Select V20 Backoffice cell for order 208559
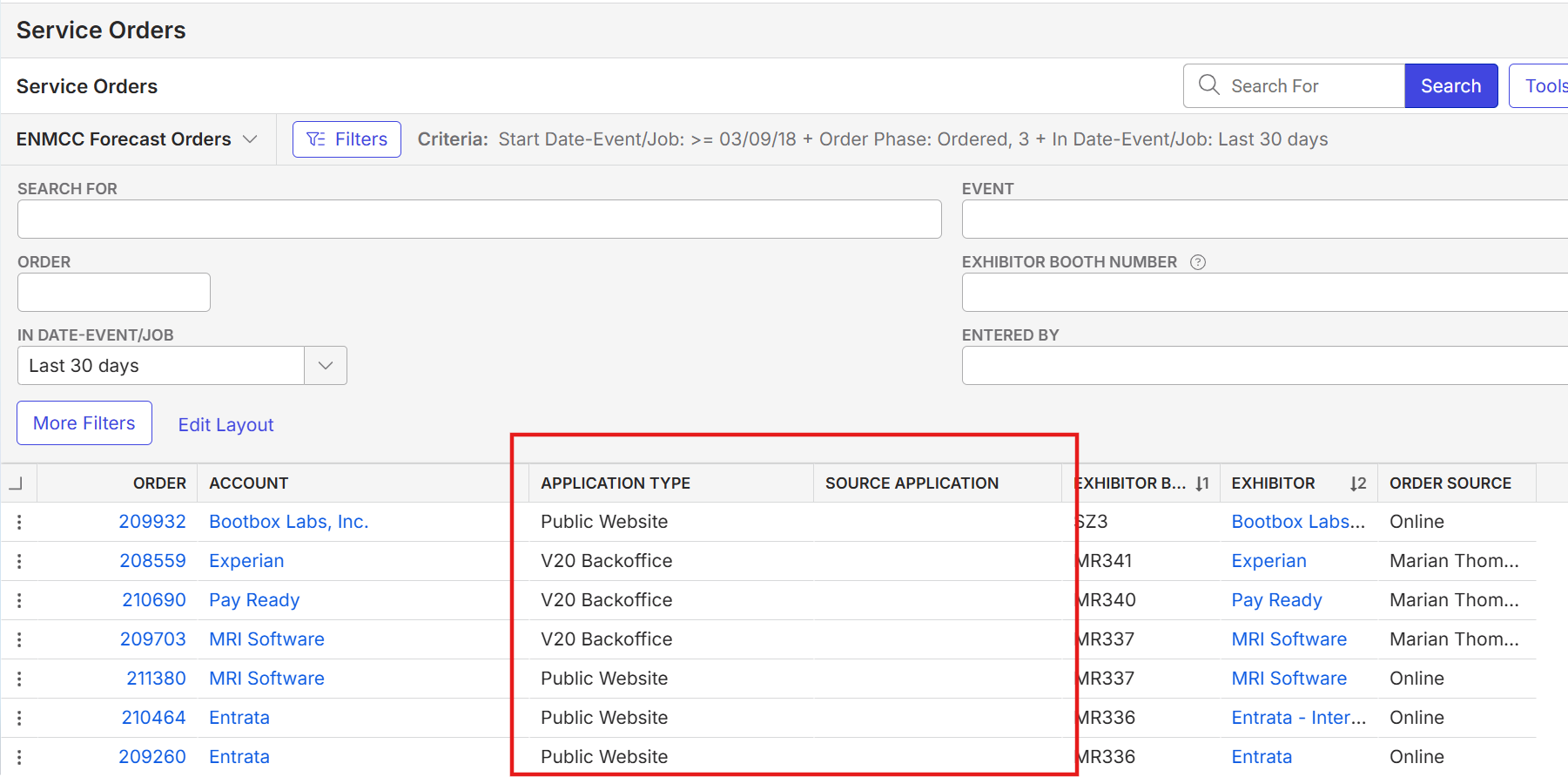The width and height of the screenshot is (1568, 777). (x=607, y=561)
